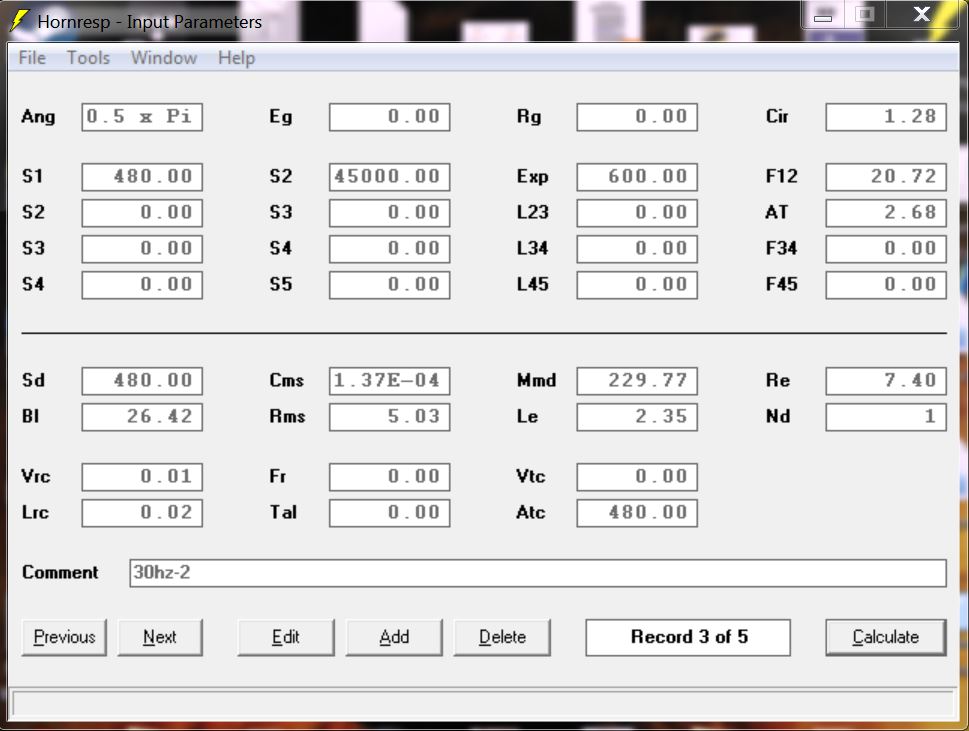Image resolution: width=969 pixels, height=731 pixels.
Task: Click the Edit button
Action: coord(286,637)
